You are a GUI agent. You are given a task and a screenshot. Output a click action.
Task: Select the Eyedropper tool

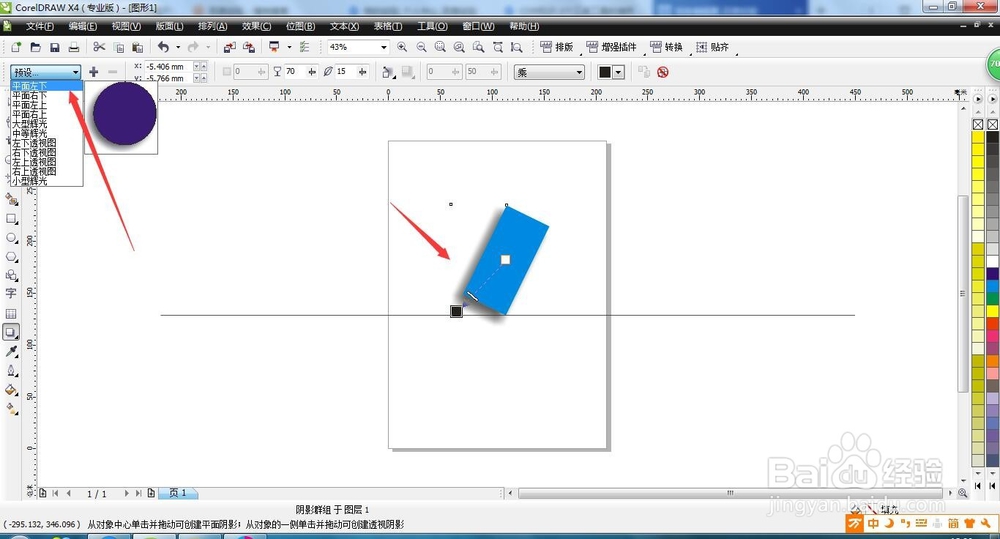click(x=11, y=351)
